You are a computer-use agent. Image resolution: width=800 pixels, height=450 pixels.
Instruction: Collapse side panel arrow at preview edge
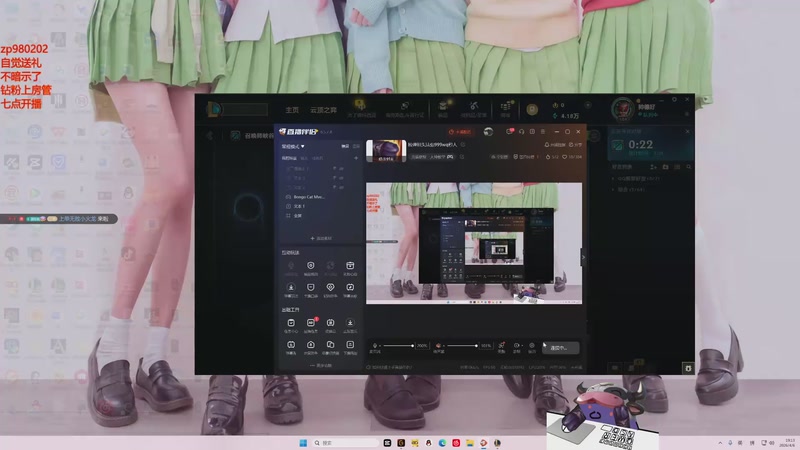(583, 257)
